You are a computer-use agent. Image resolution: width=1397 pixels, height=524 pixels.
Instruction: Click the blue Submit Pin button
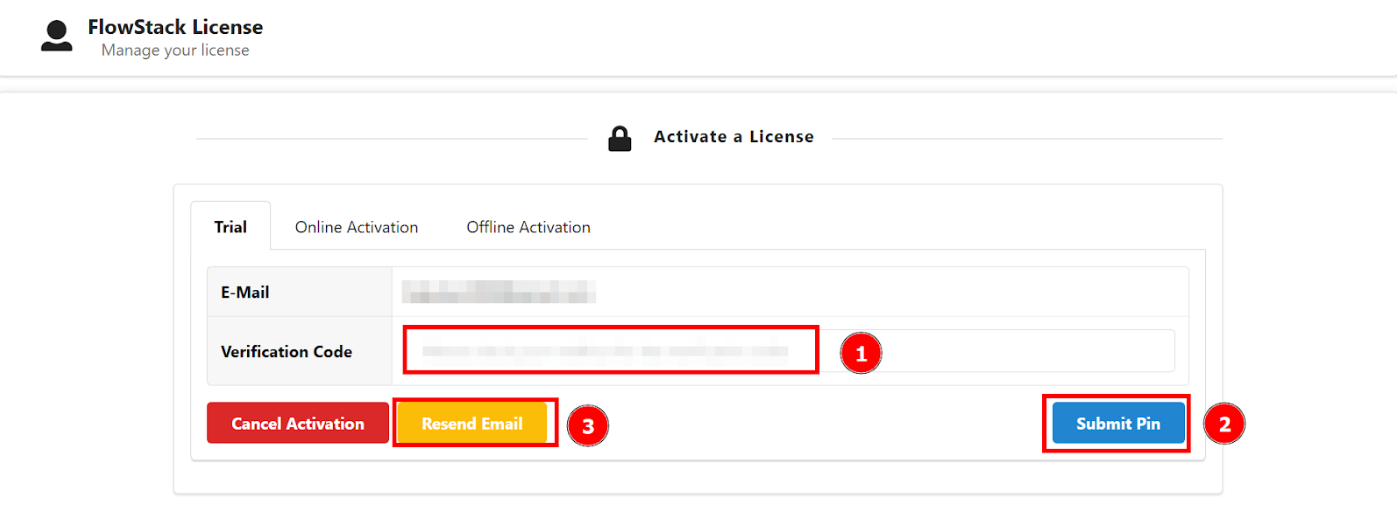(1118, 423)
